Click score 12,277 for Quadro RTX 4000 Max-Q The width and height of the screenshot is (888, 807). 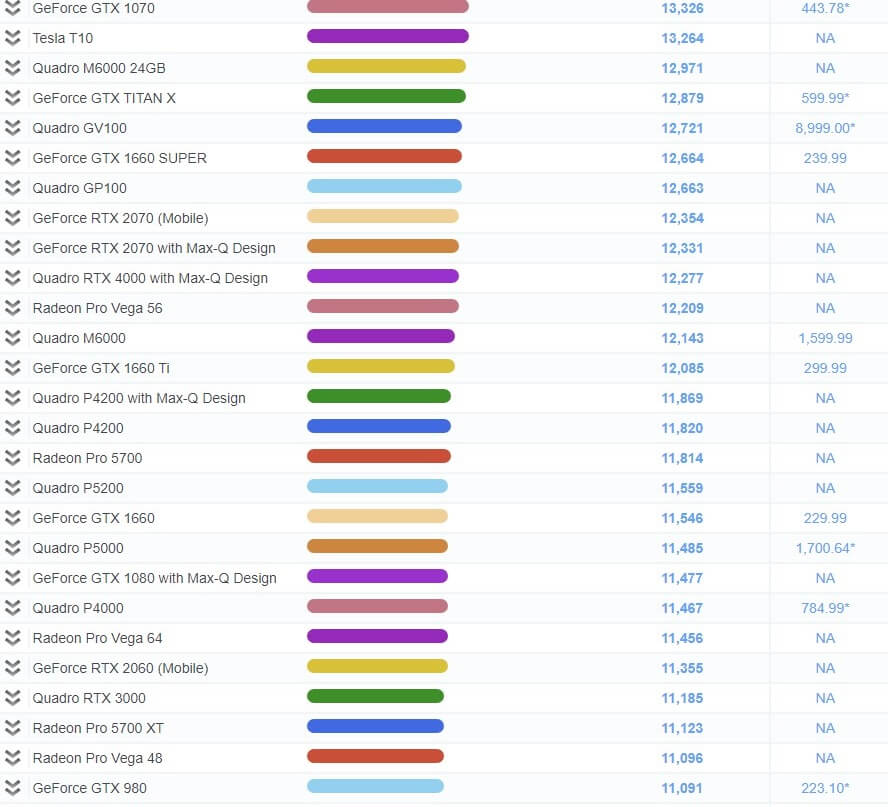click(682, 279)
